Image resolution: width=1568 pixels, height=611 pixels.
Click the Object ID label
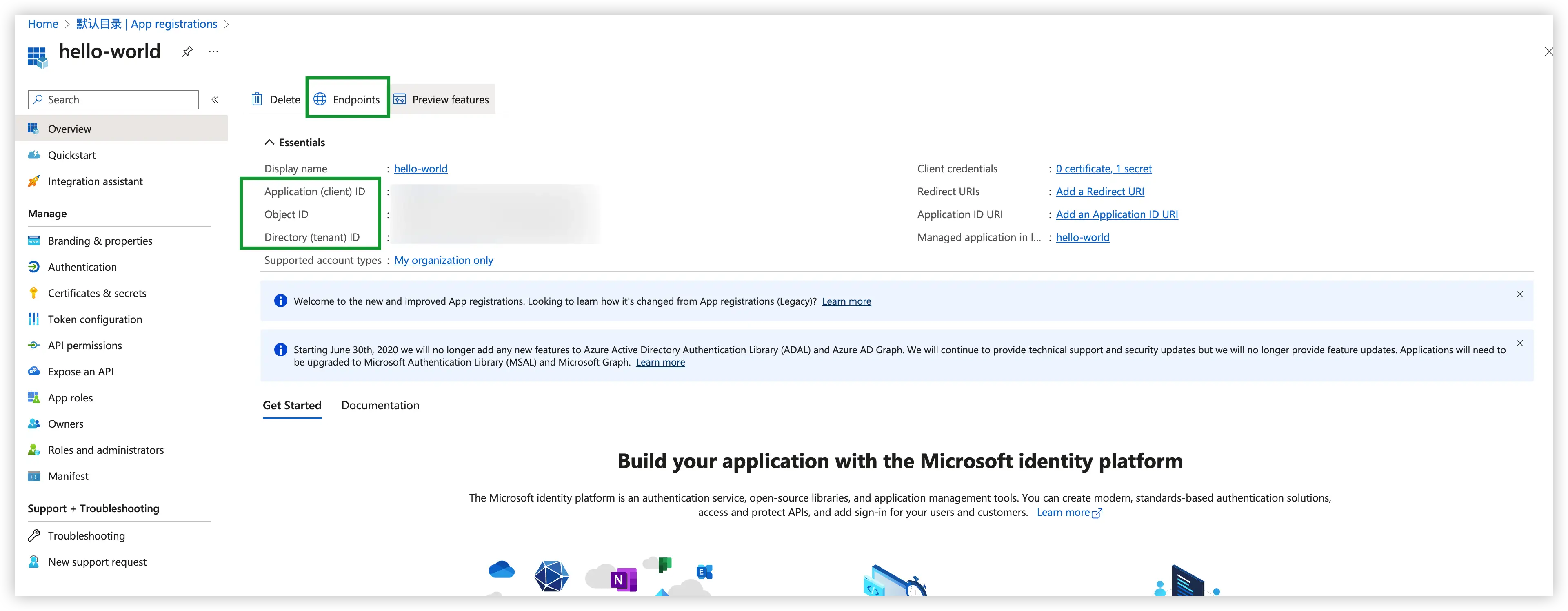pyautogui.click(x=286, y=214)
